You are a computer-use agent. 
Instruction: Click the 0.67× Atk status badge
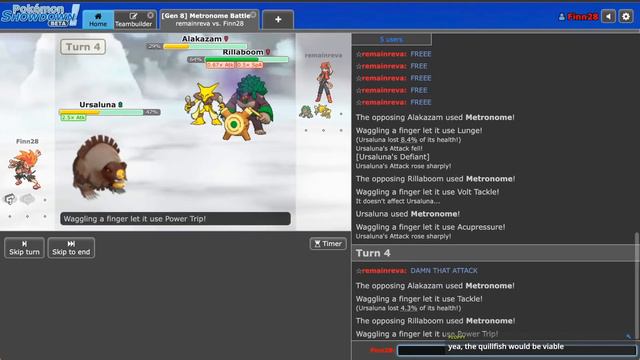[x=220, y=65]
